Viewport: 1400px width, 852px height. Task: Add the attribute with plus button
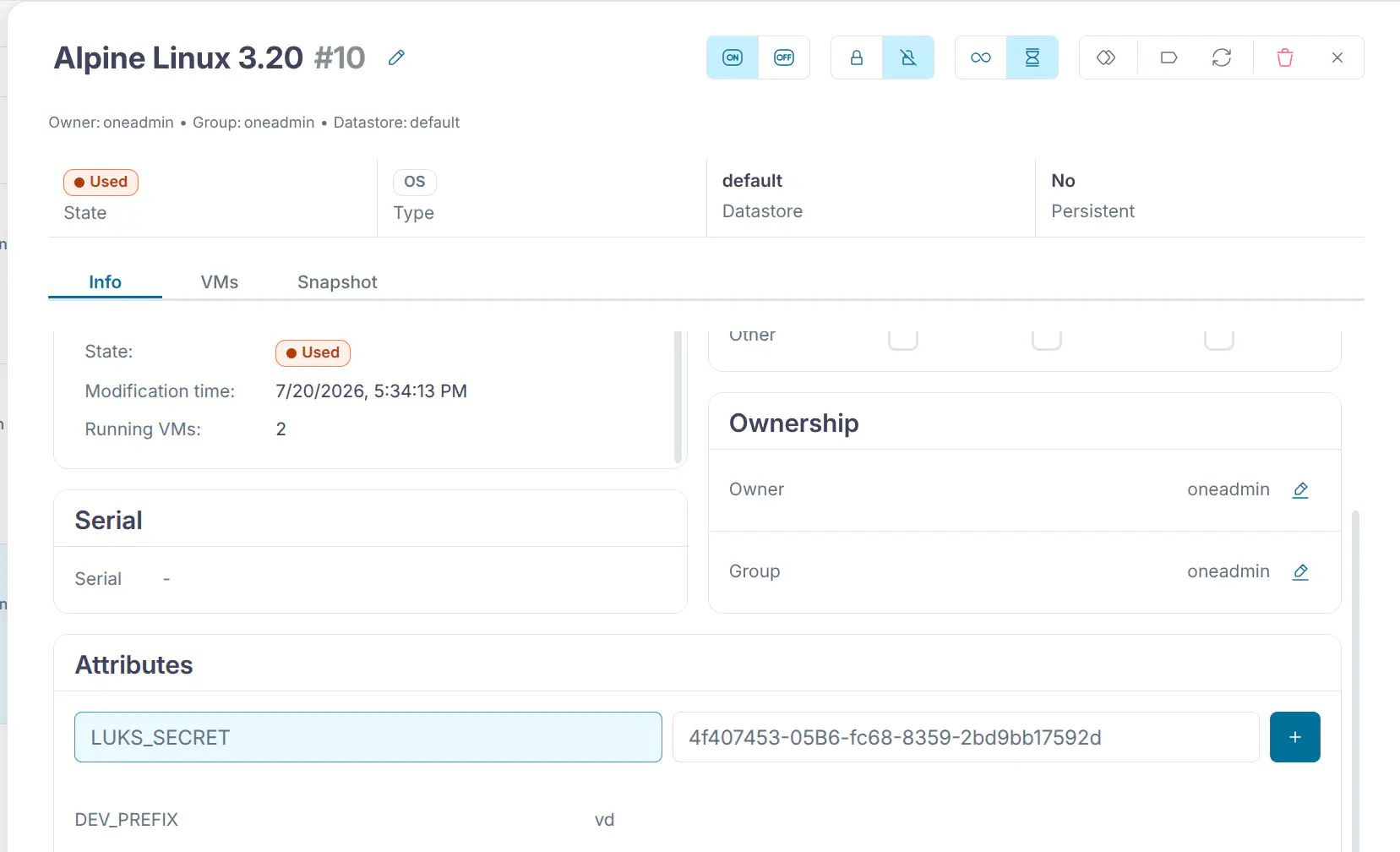[x=1294, y=737]
